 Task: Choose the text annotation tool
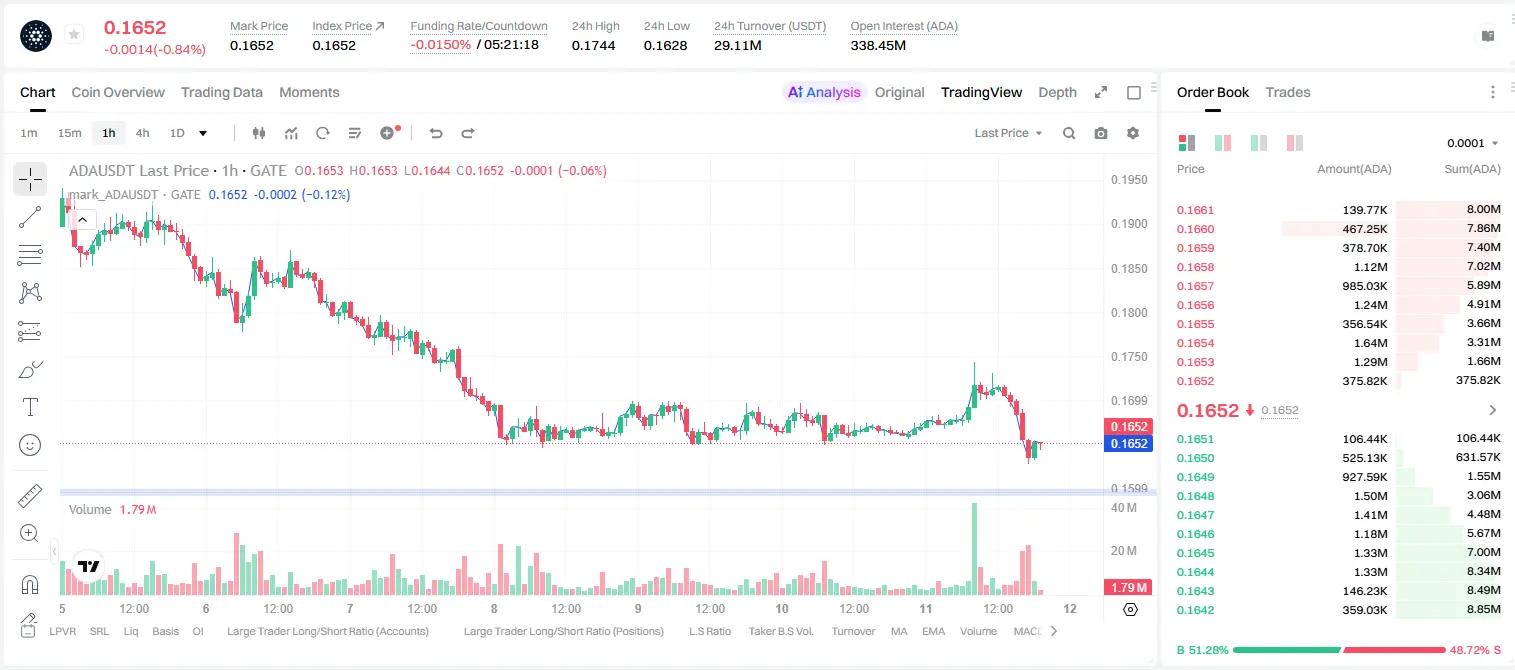30,407
